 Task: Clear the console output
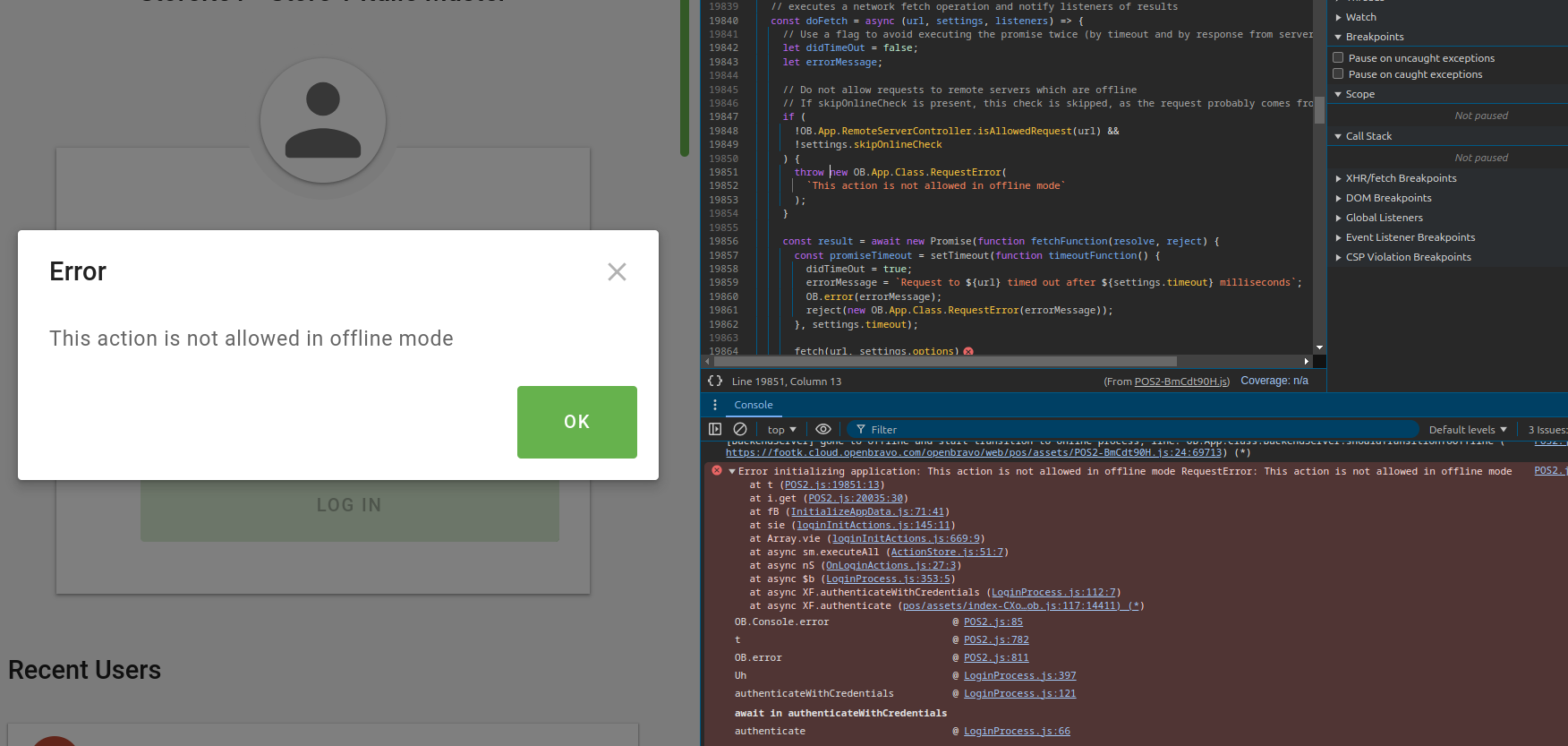[740, 429]
